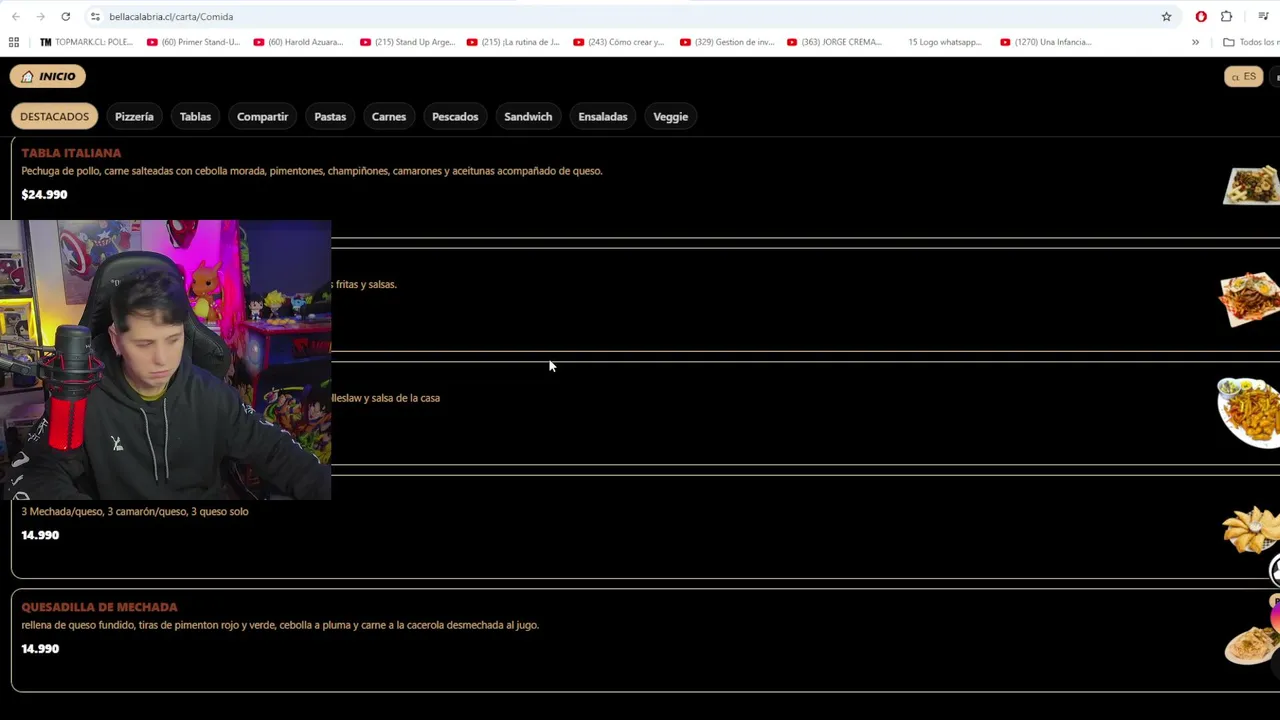Click the 14.990 price under 3 Mechada/queso
This screenshot has width=1280, height=720.
[x=40, y=535]
